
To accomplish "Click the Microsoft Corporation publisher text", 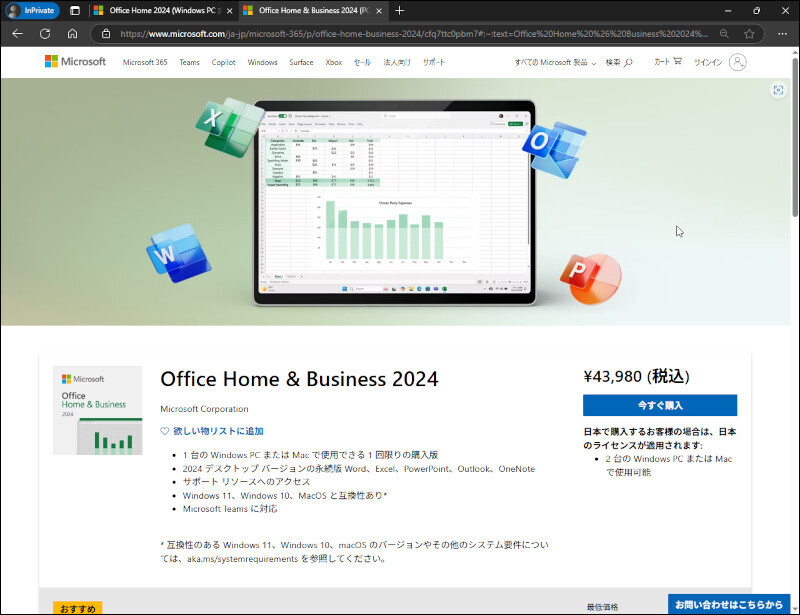I will click(x=204, y=409).
